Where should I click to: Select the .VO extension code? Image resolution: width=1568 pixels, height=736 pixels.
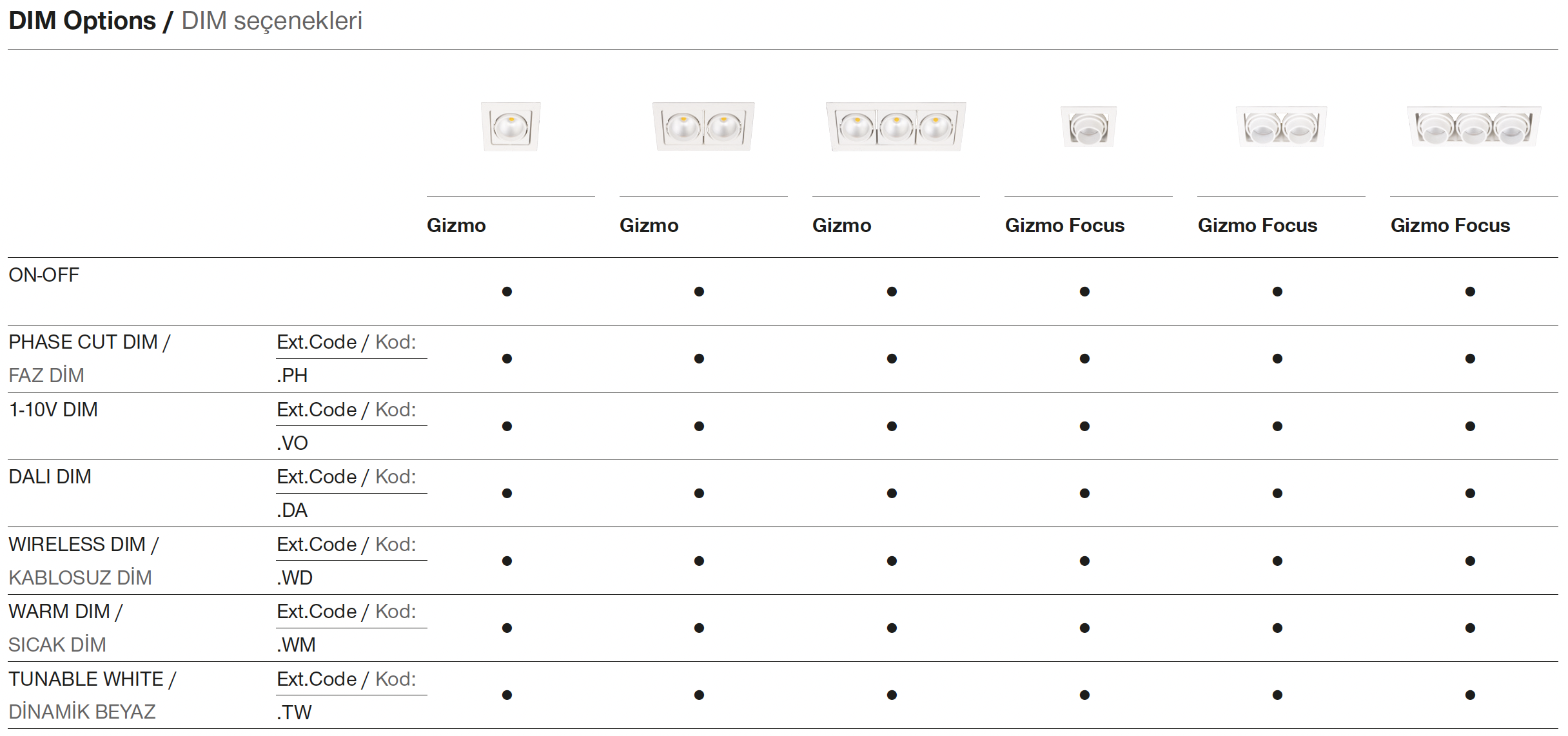point(292,443)
